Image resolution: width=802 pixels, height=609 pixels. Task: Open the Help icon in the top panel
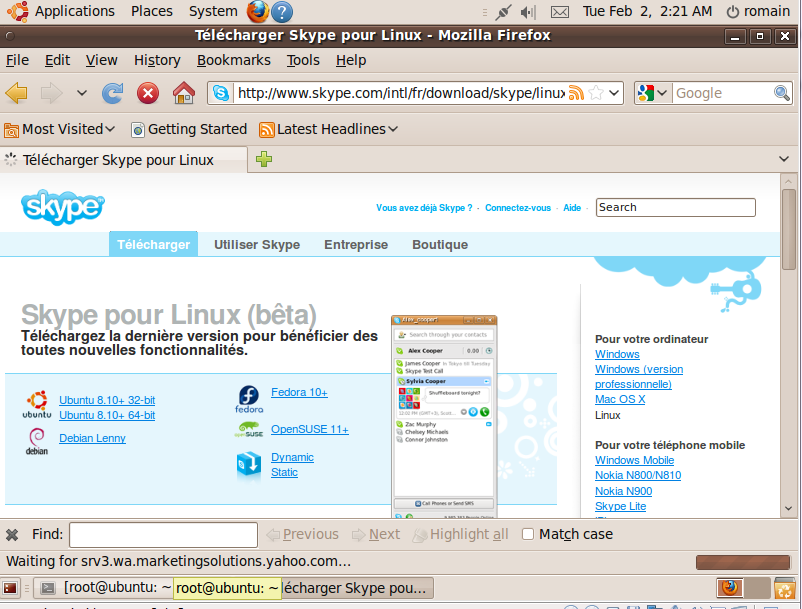click(x=282, y=12)
